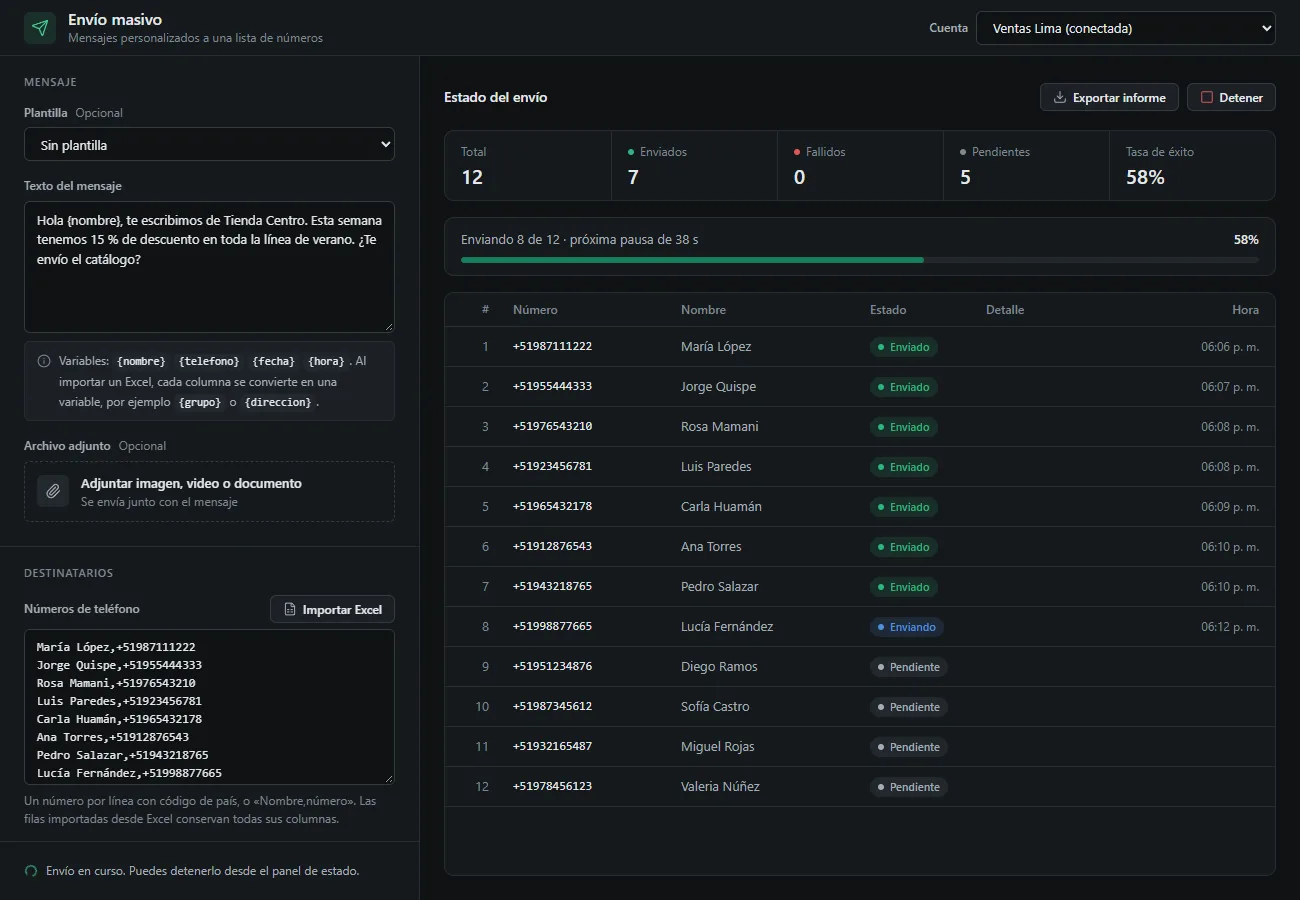Select the Enviados stat card
The image size is (1300, 900).
(x=694, y=166)
